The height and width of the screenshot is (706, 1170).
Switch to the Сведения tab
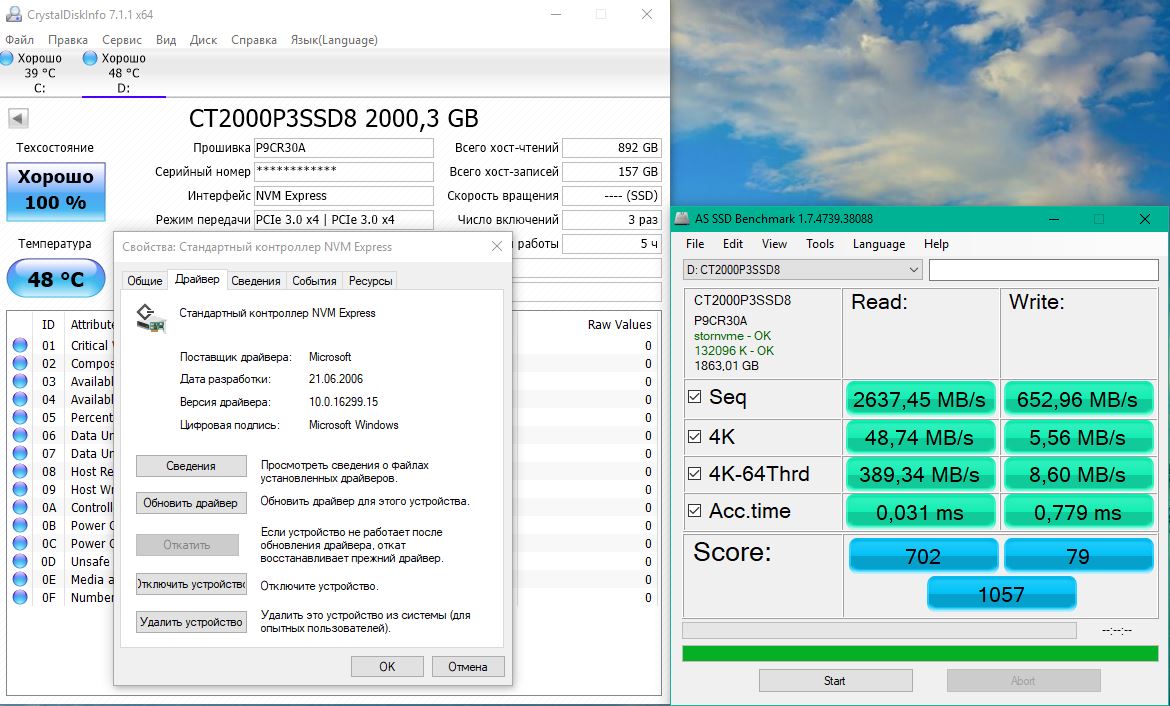pyautogui.click(x=256, y=281)
